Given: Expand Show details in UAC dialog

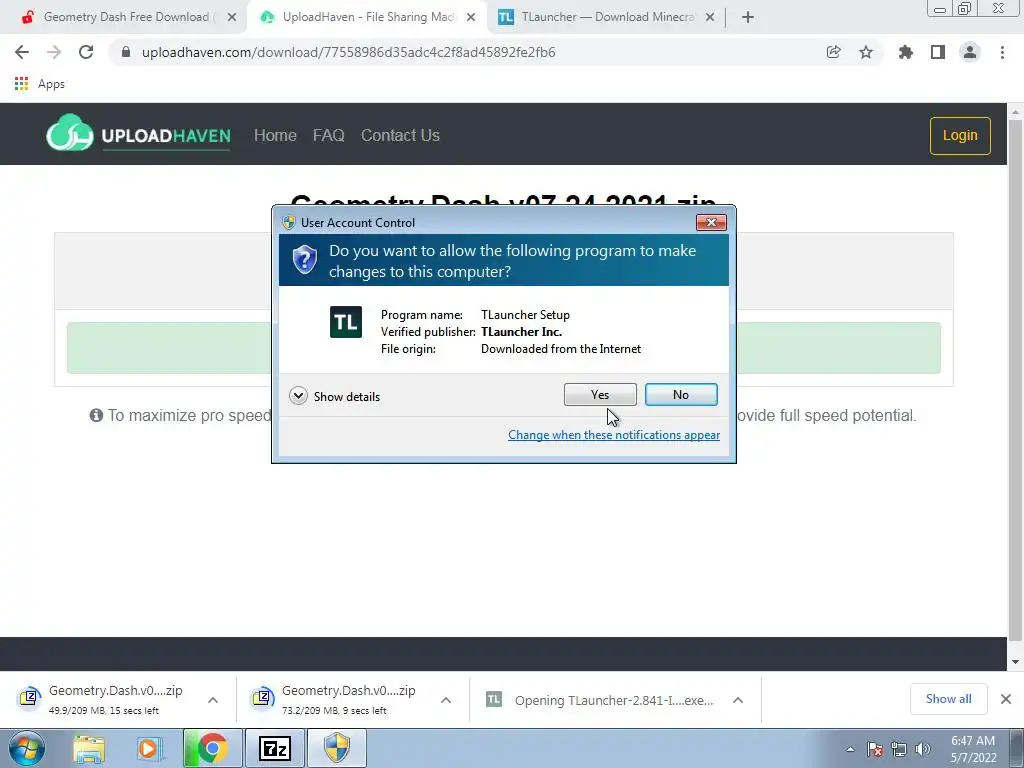Looking at the screenshot, I should [334, 396].
